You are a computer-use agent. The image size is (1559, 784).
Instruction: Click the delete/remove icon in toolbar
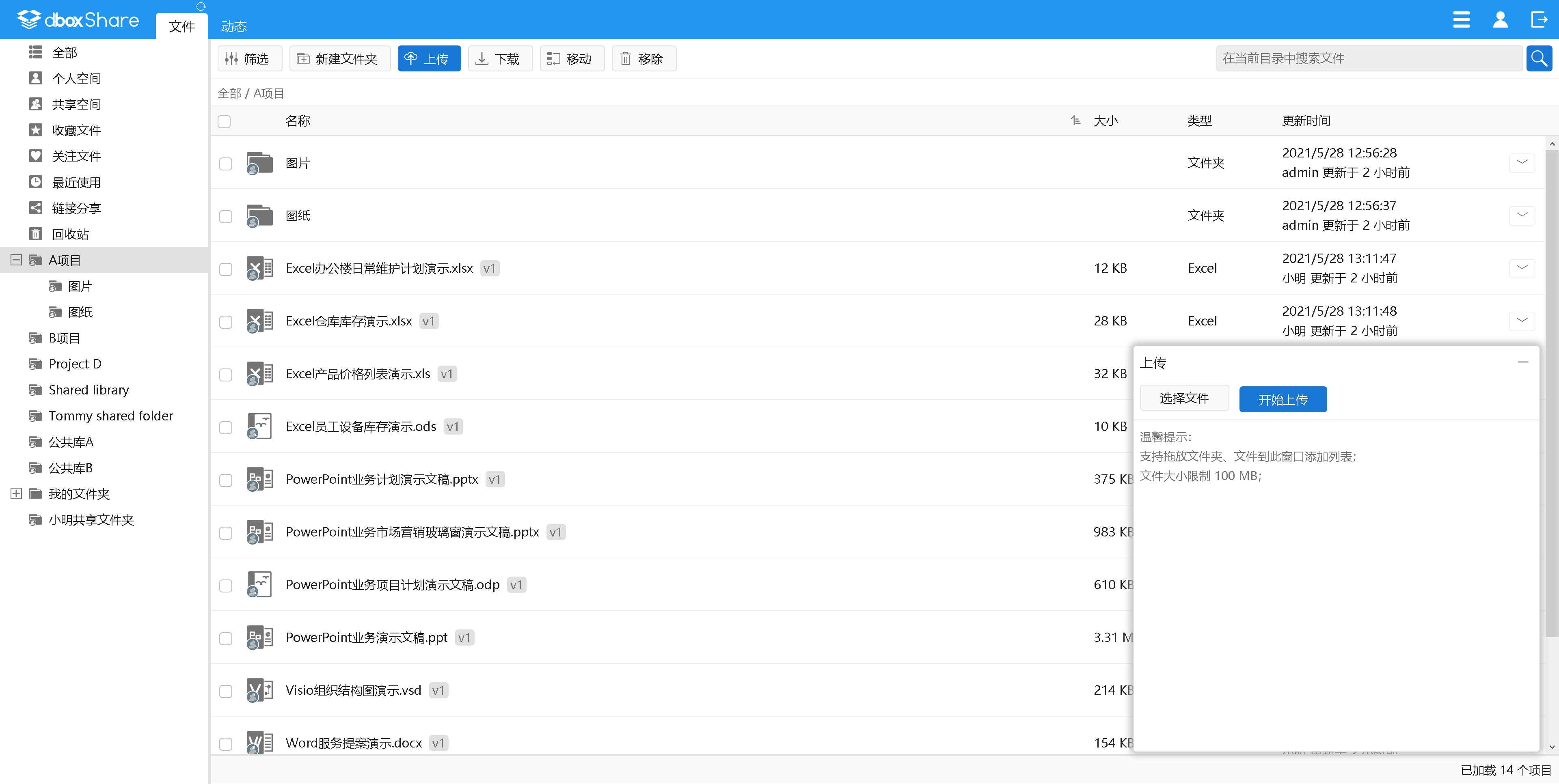641,58
